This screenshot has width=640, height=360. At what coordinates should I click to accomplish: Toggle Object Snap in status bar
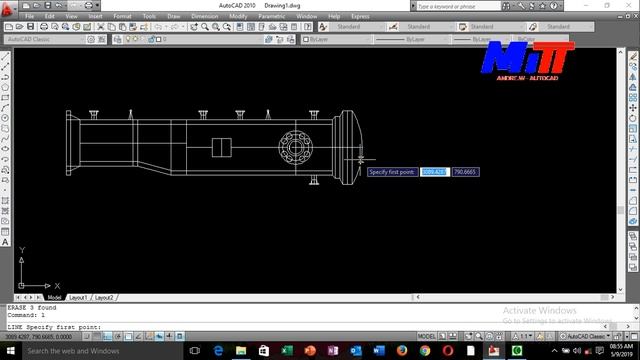[128, 336]
